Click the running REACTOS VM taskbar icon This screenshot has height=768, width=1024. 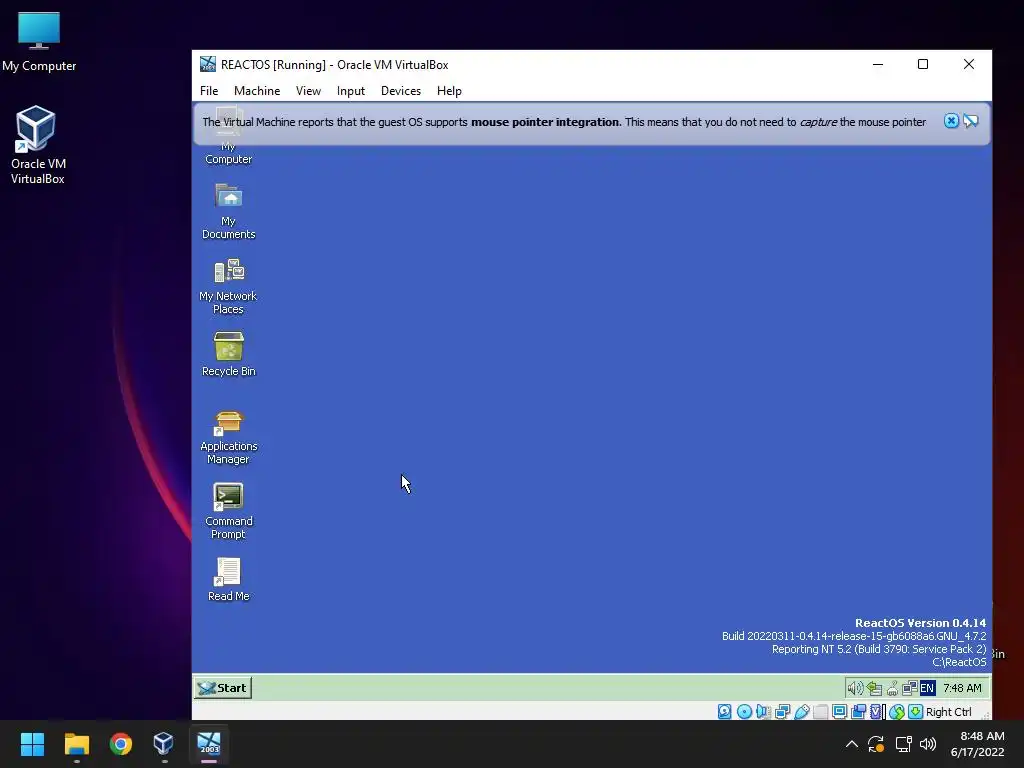point(209,744)
